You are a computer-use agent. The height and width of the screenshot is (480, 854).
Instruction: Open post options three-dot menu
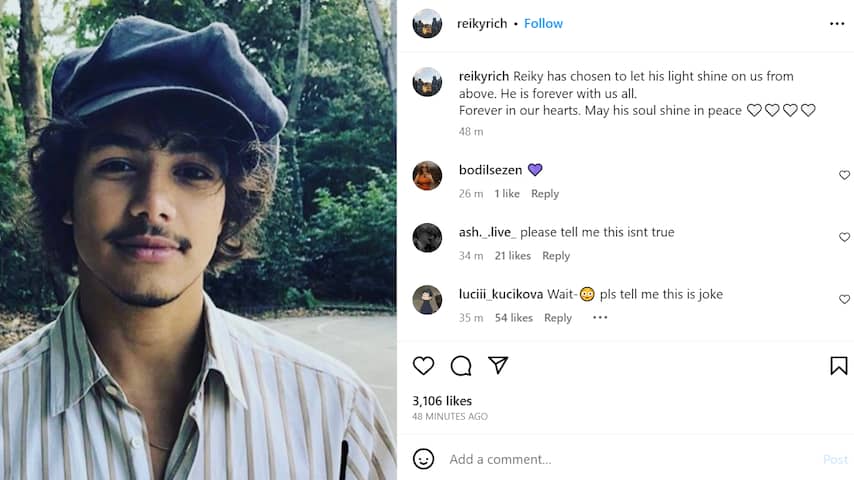coord(837,24)
